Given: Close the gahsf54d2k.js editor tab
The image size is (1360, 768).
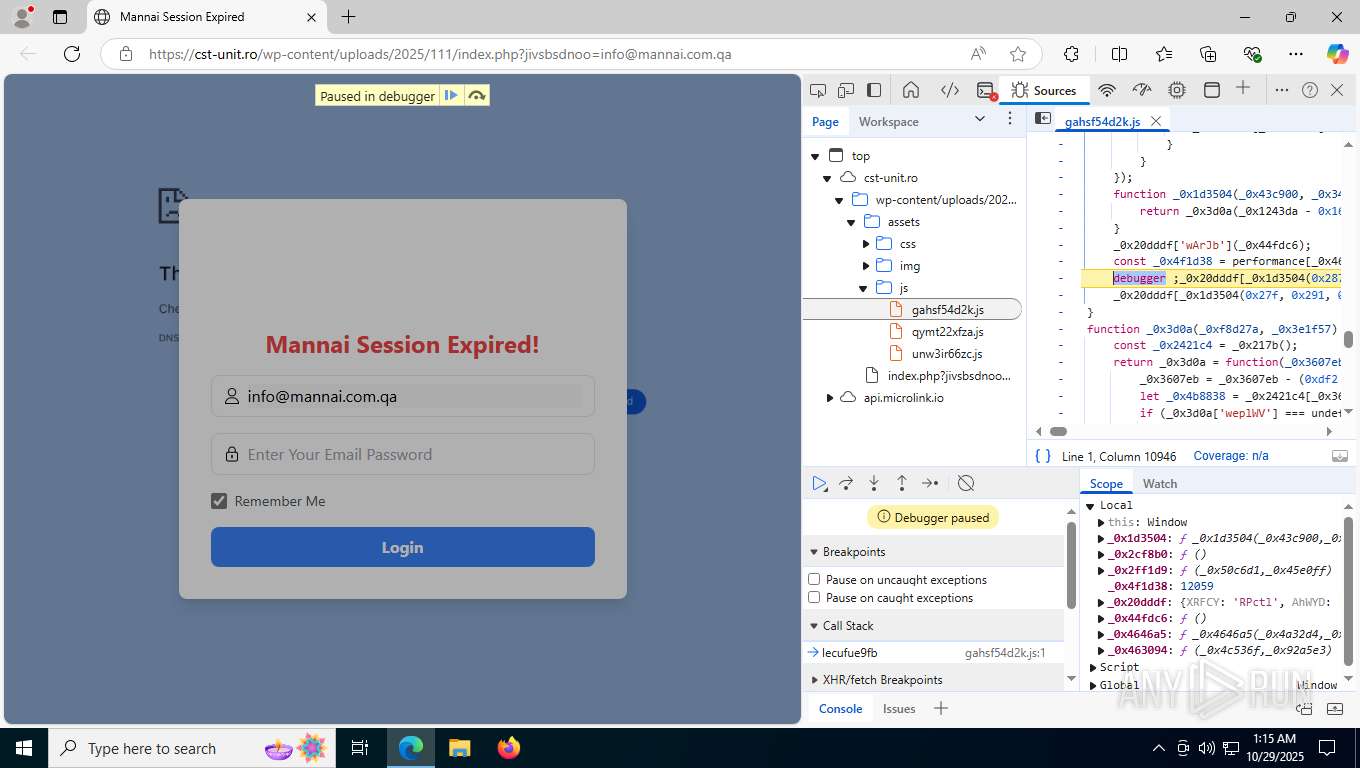Looking at the screenshot, I should coord(1156,121).
